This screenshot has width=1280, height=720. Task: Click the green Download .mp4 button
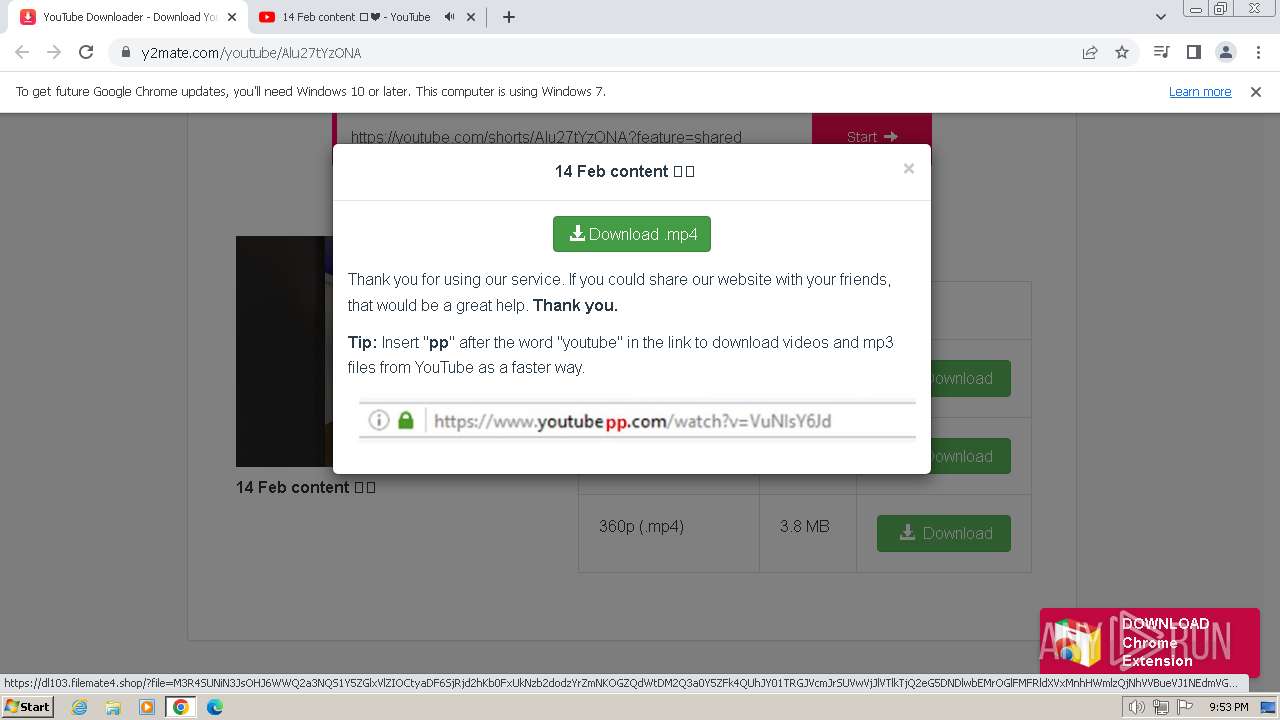point(631,234)
